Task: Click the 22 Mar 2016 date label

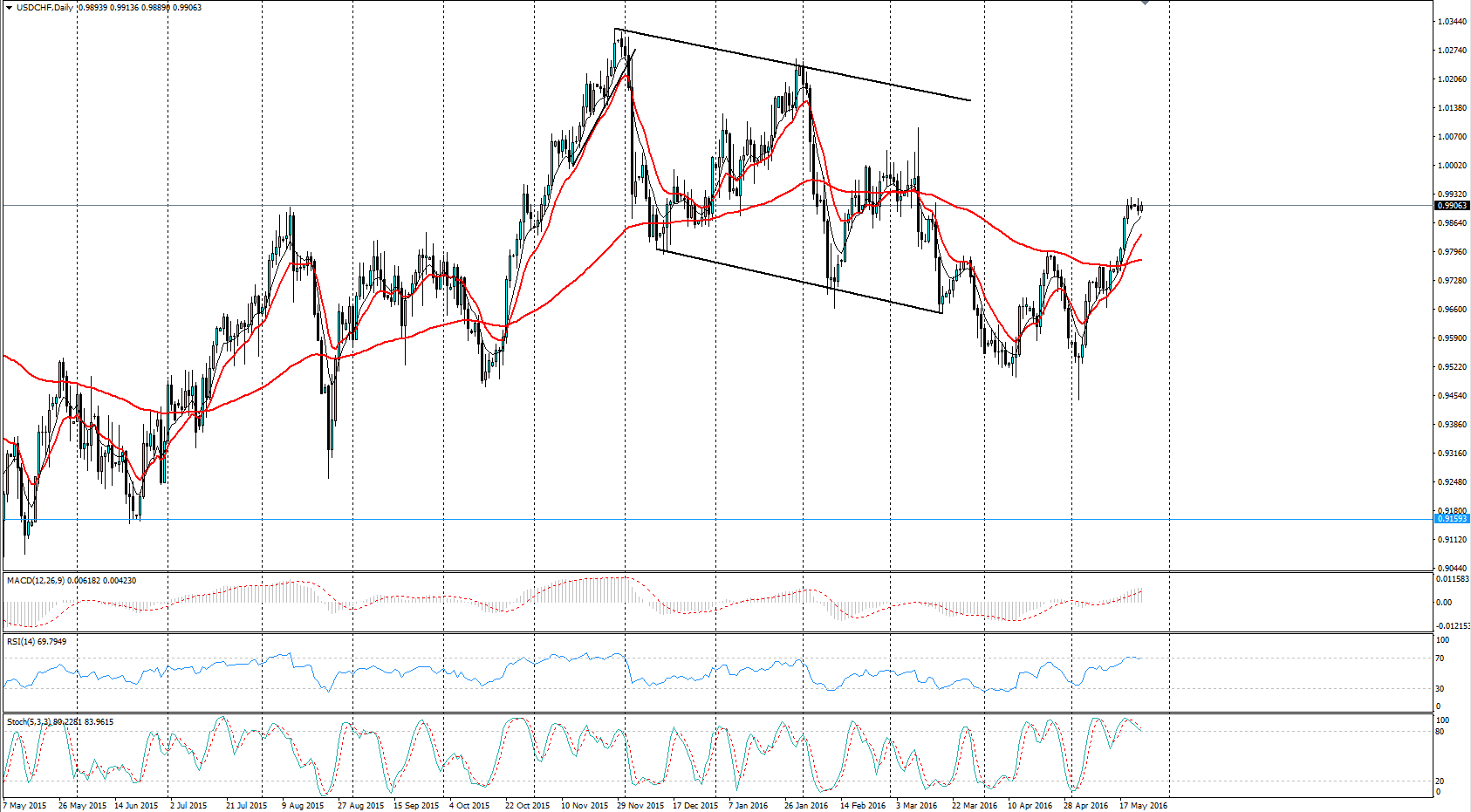Action: (975, 805)
